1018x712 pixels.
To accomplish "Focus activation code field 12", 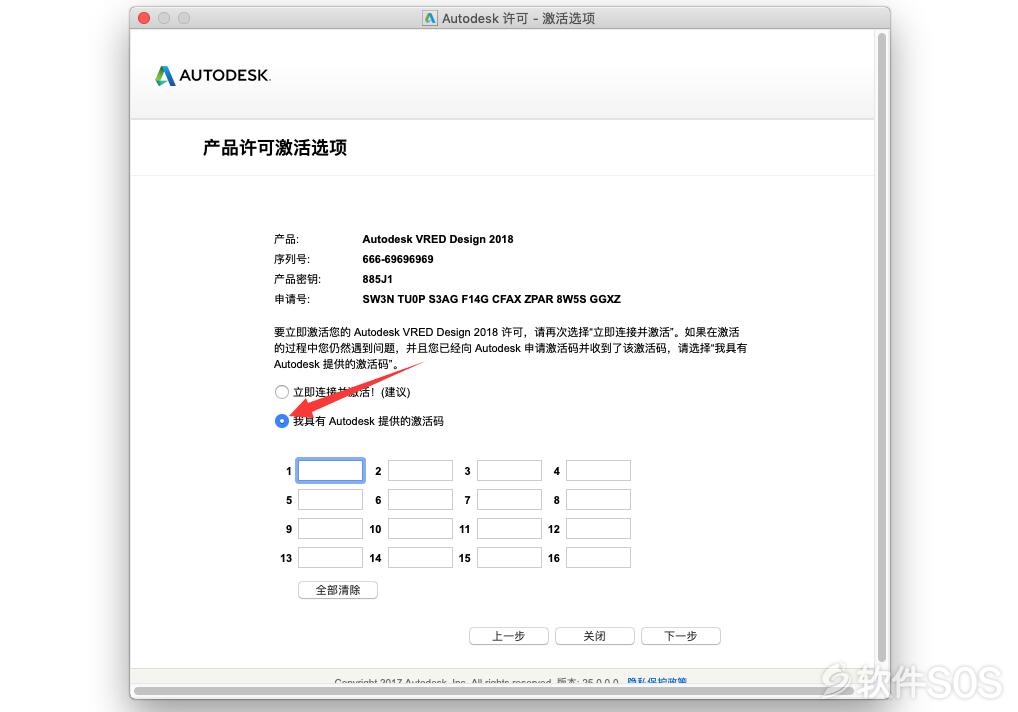I will point(598,529).
